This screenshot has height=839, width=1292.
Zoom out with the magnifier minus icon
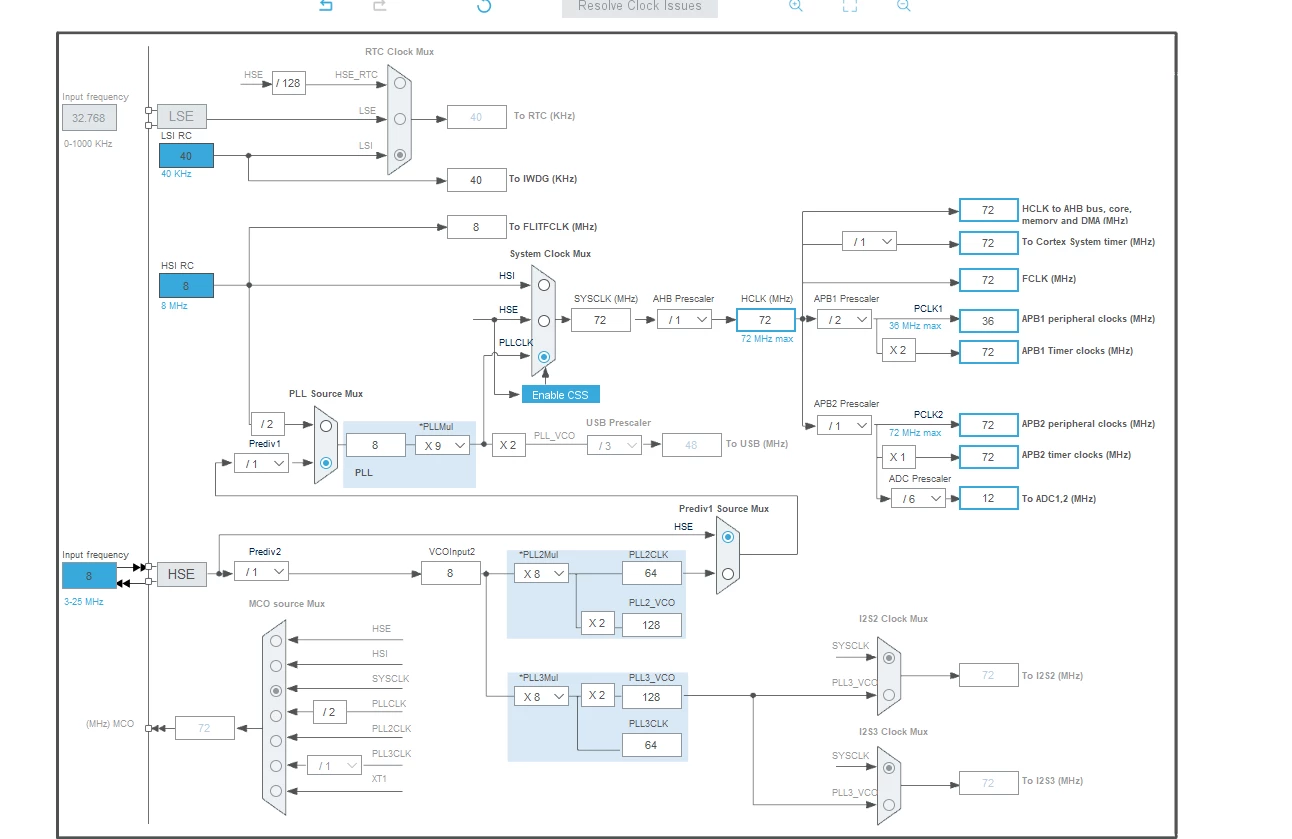904,5
